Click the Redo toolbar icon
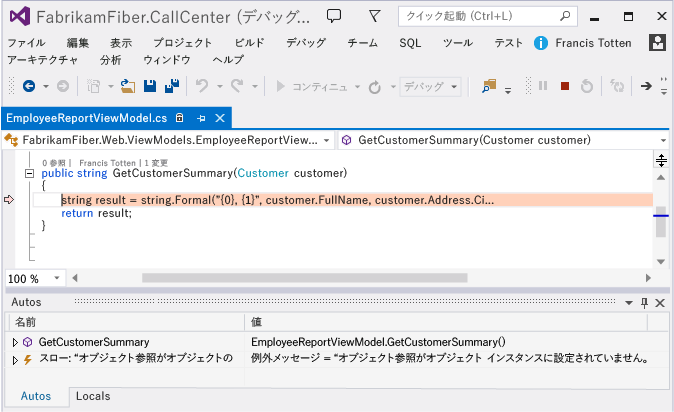Screen dimensions: 674x412 point(237,86)
